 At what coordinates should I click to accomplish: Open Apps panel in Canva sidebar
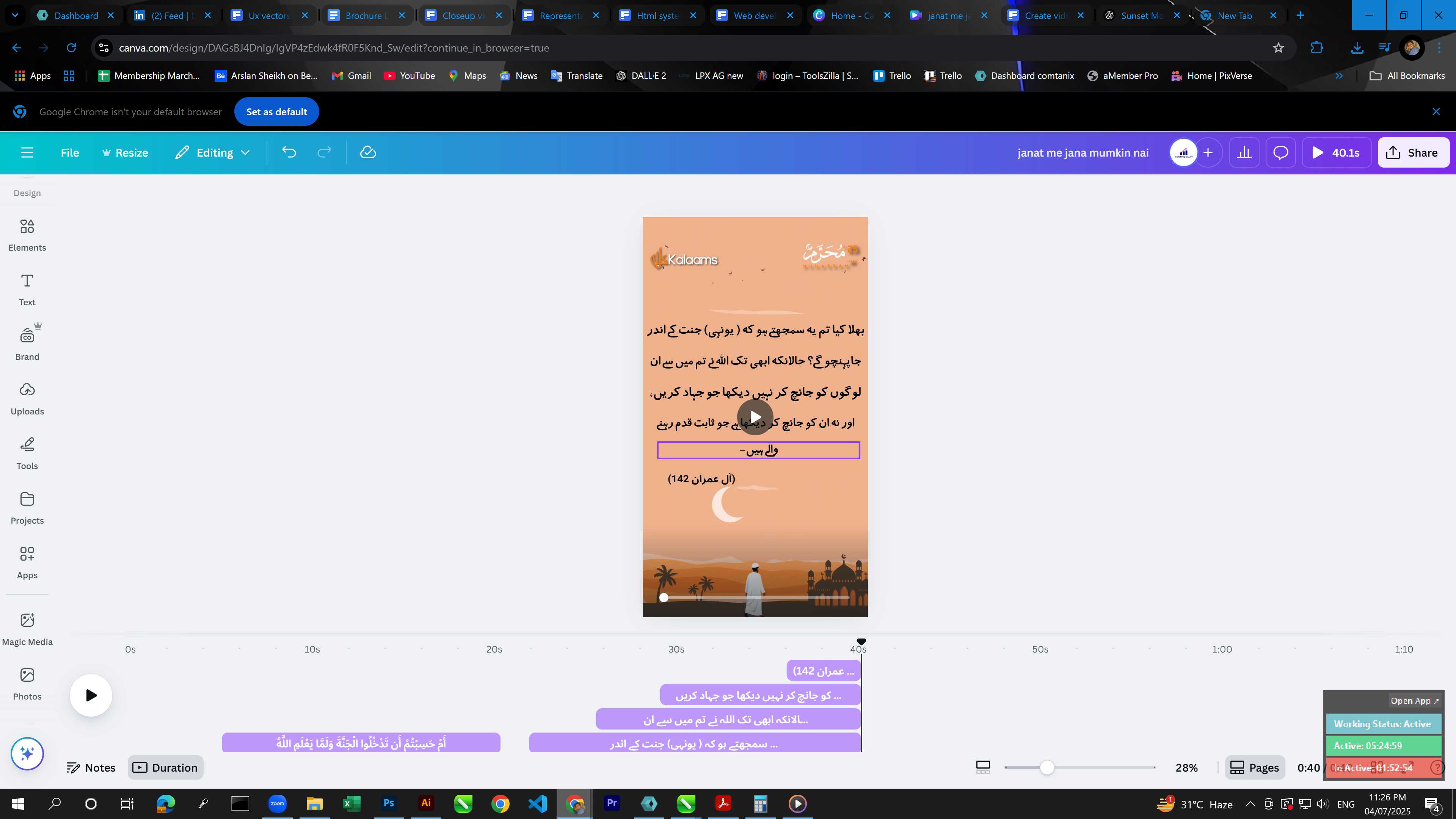27,562
